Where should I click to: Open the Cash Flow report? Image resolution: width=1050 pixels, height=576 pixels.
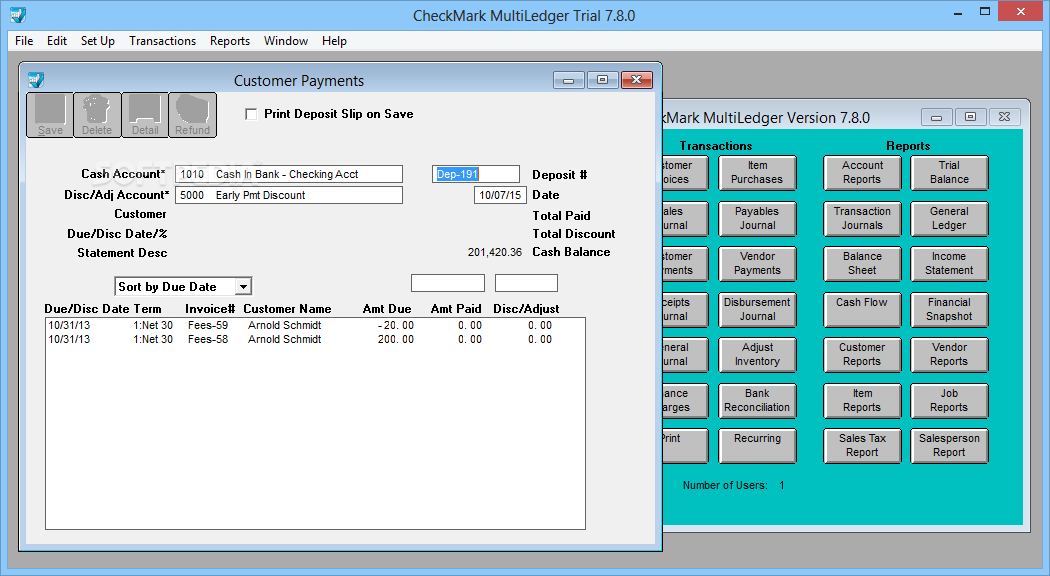862,309
